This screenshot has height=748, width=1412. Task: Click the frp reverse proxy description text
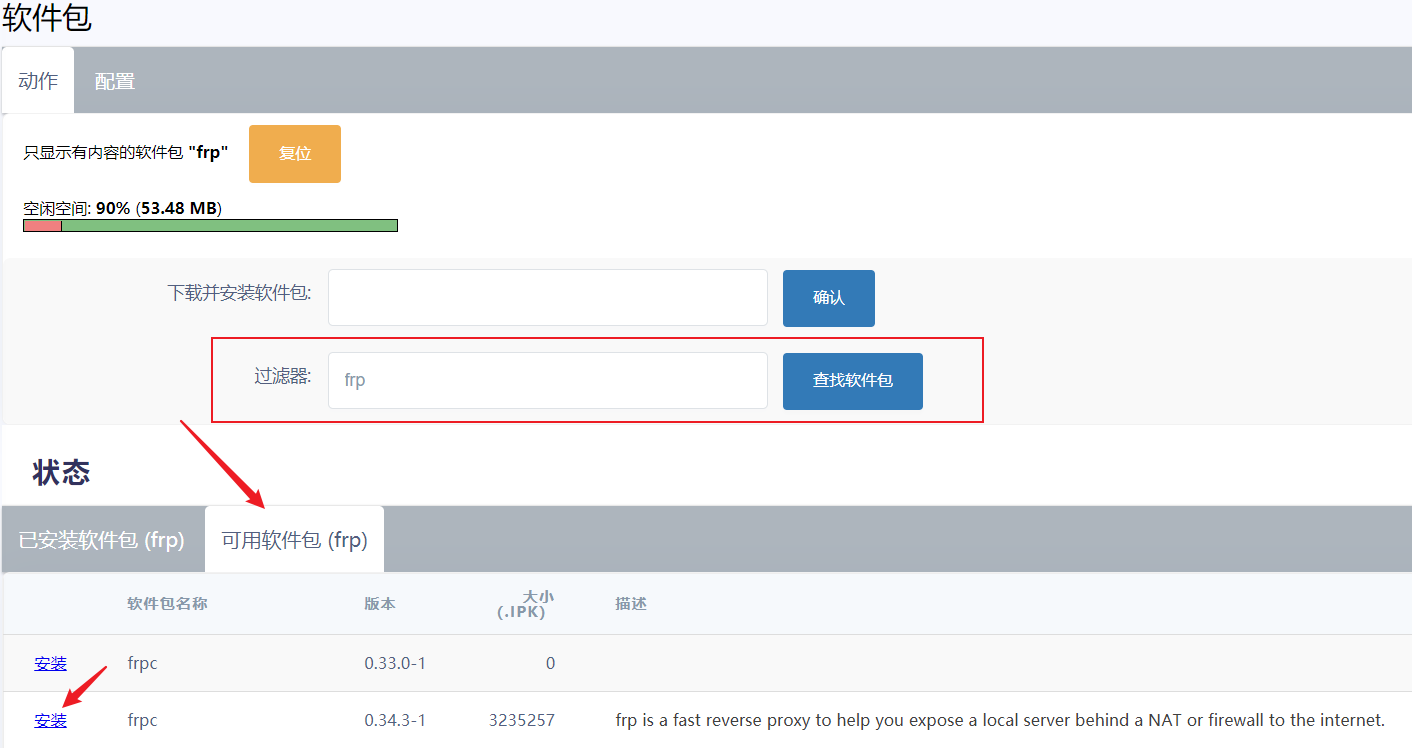[999, 720]
